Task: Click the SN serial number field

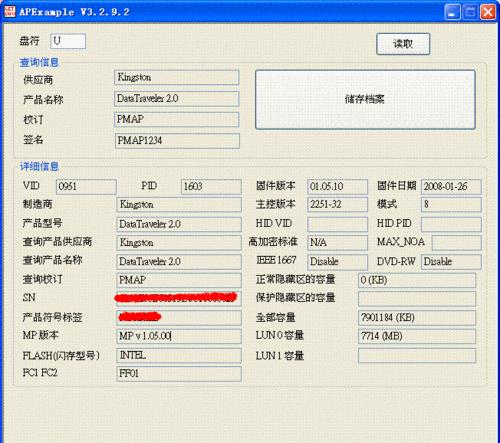Action: point(179,298)
